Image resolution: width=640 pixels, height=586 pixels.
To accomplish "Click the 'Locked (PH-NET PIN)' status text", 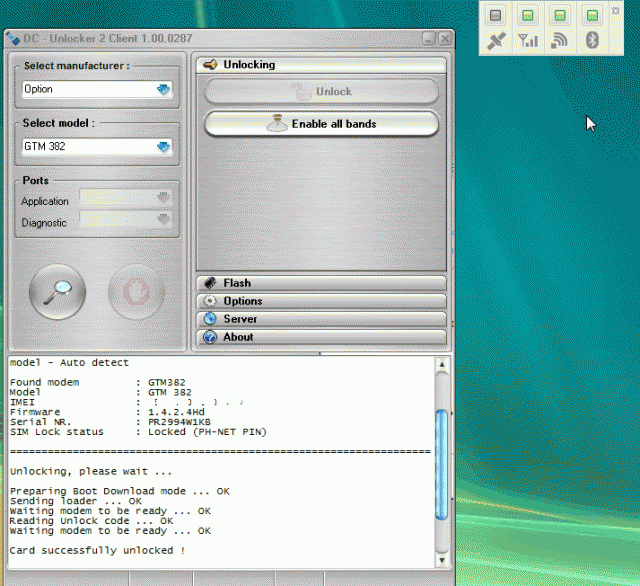I will pos(207,432).
